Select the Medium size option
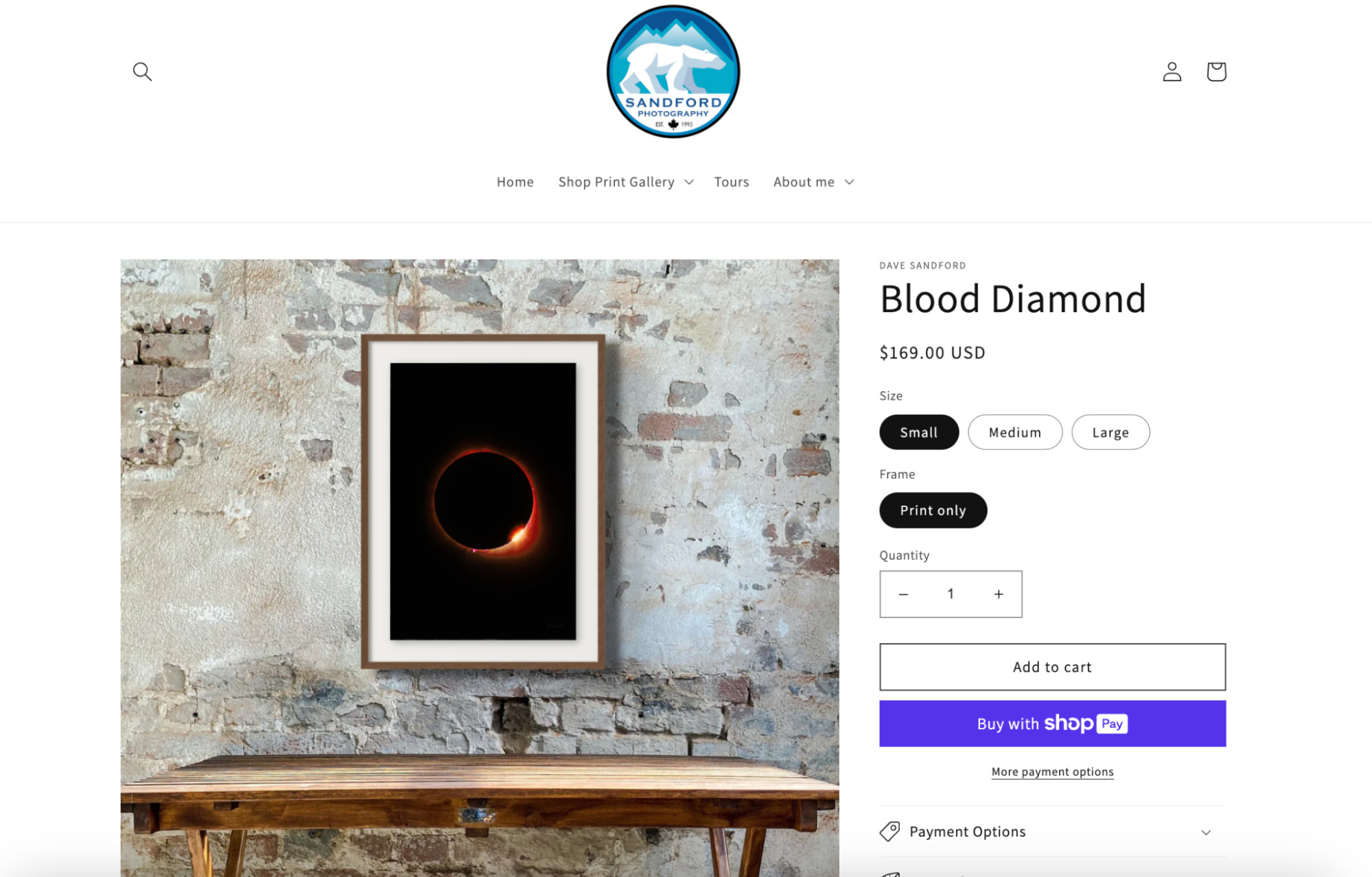The width and height of the screenshot is (1372, 877). tap(1014, 431)
